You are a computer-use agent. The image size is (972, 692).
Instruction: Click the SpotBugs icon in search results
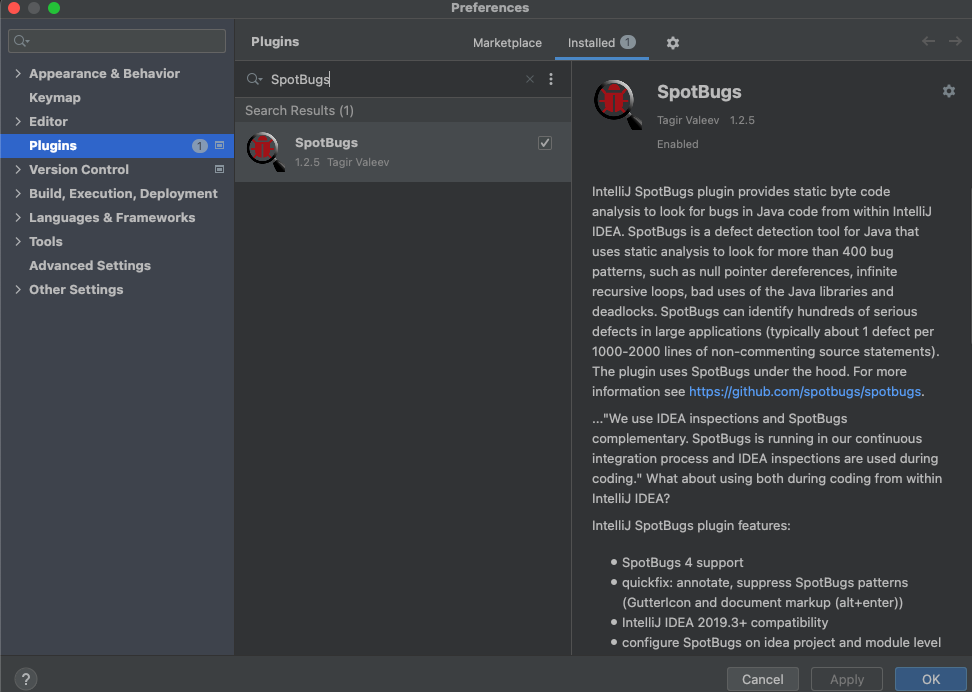[x=265, y=151]
